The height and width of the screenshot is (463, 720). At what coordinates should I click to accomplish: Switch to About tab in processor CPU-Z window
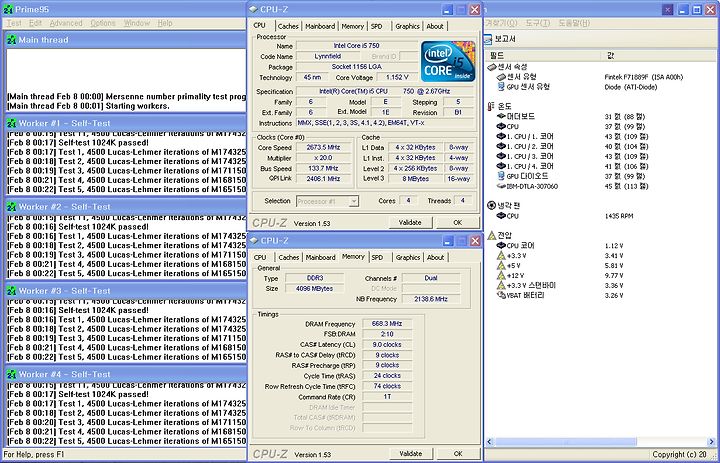(x=435, y=27)
